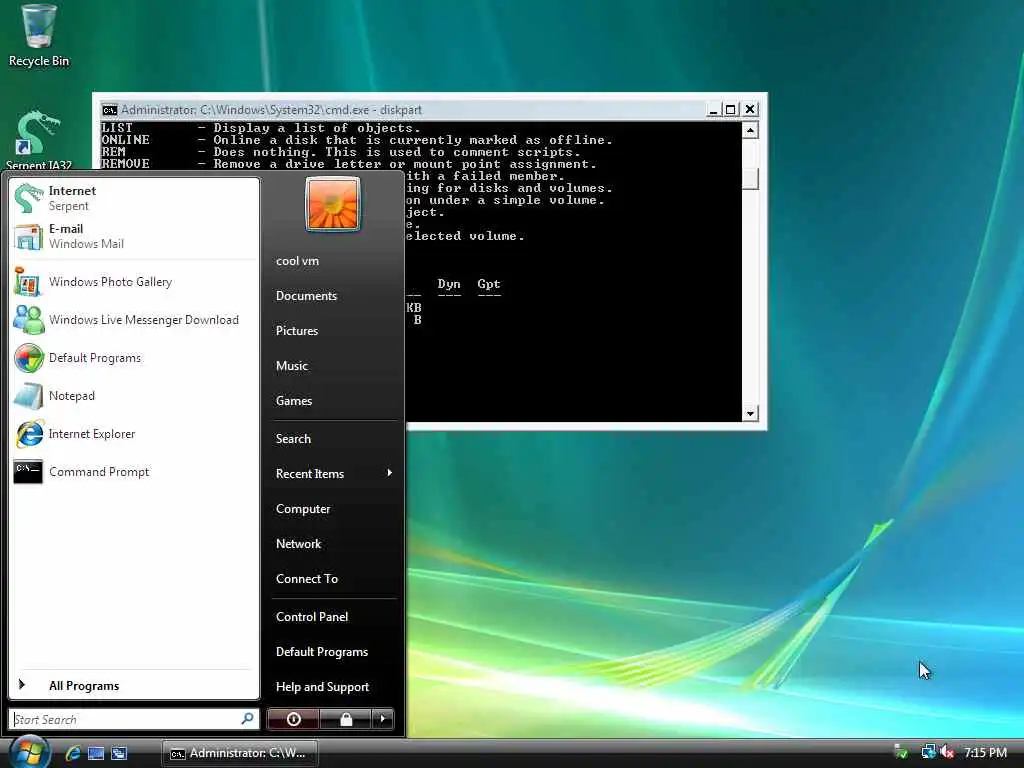Viewport: 1024px width, 768px height.
Task: Click Show Desktop in Quick Launch
Action: tap(96, 753)
